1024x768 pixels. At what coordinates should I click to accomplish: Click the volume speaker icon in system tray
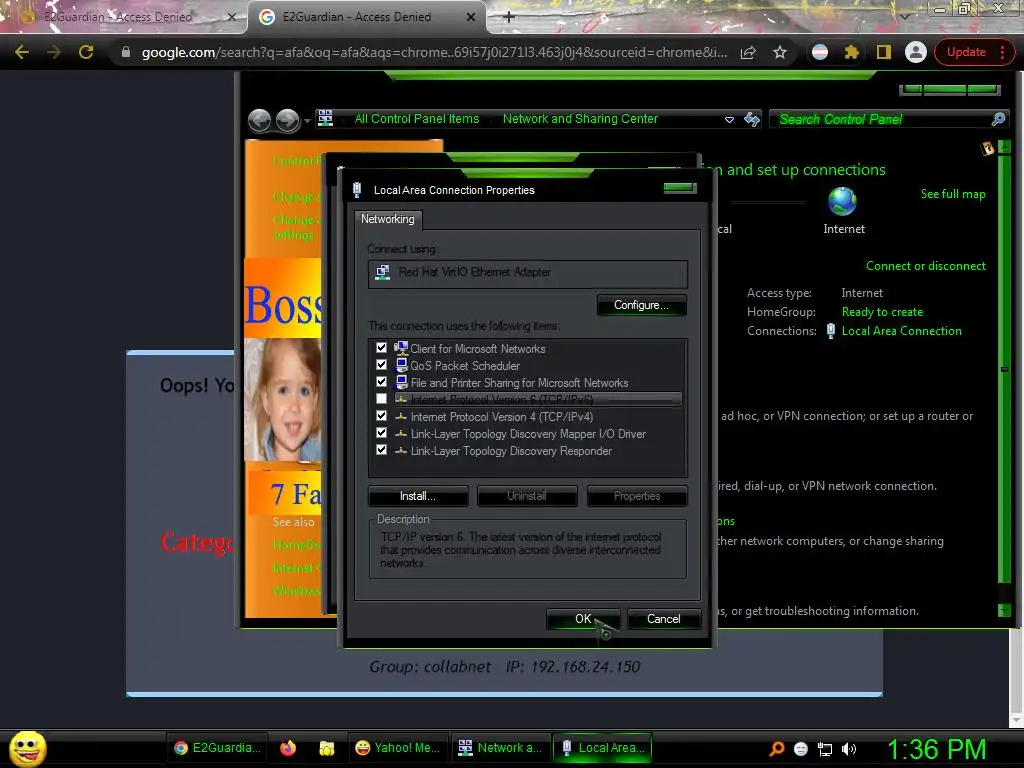tap(849, 749)
